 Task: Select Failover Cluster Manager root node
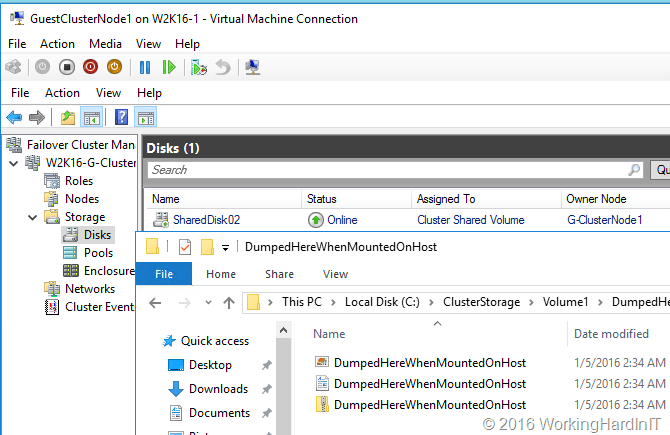pyautogui.click(x=71, y=145)
